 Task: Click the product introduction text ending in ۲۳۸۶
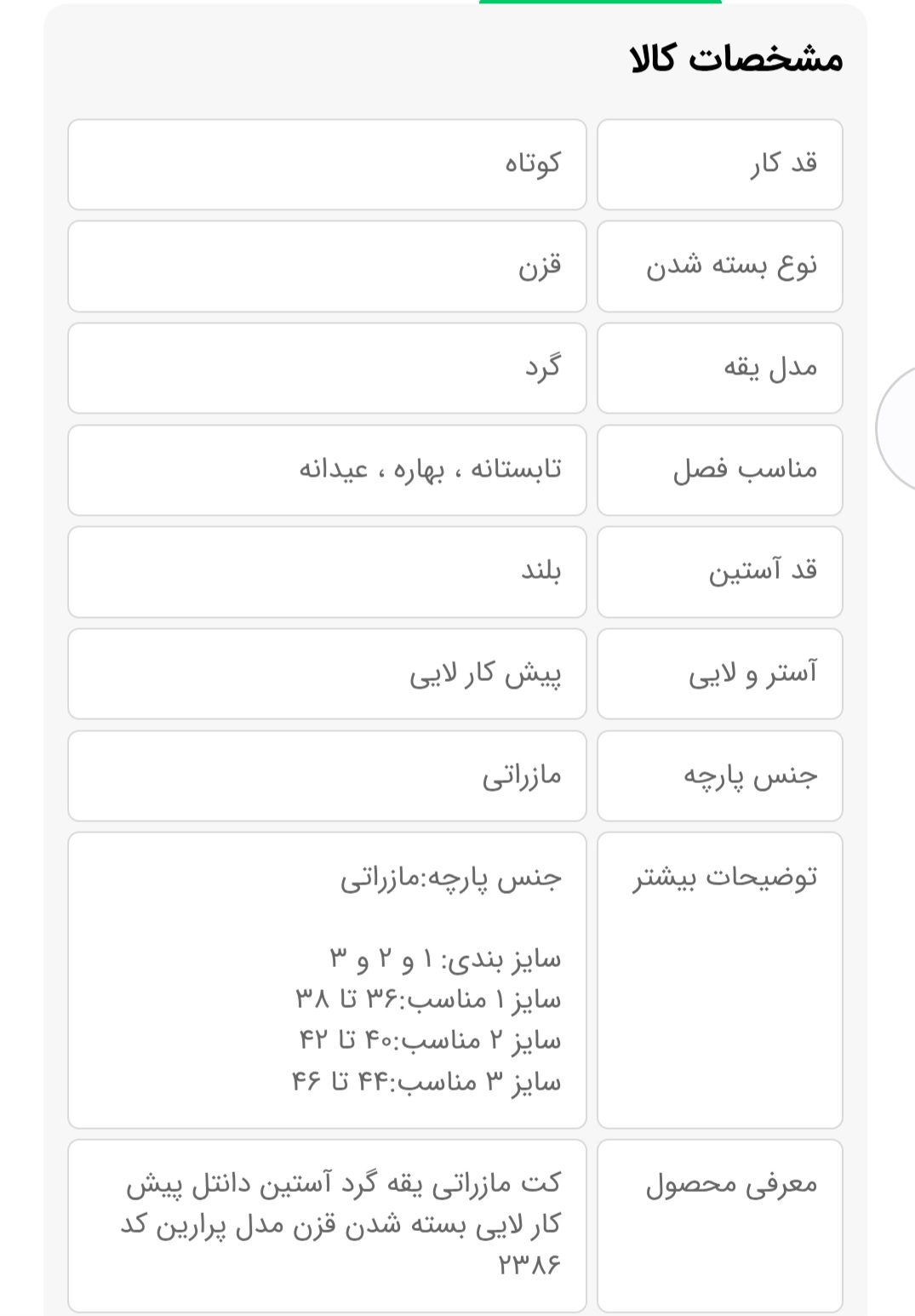(340, 1223)
